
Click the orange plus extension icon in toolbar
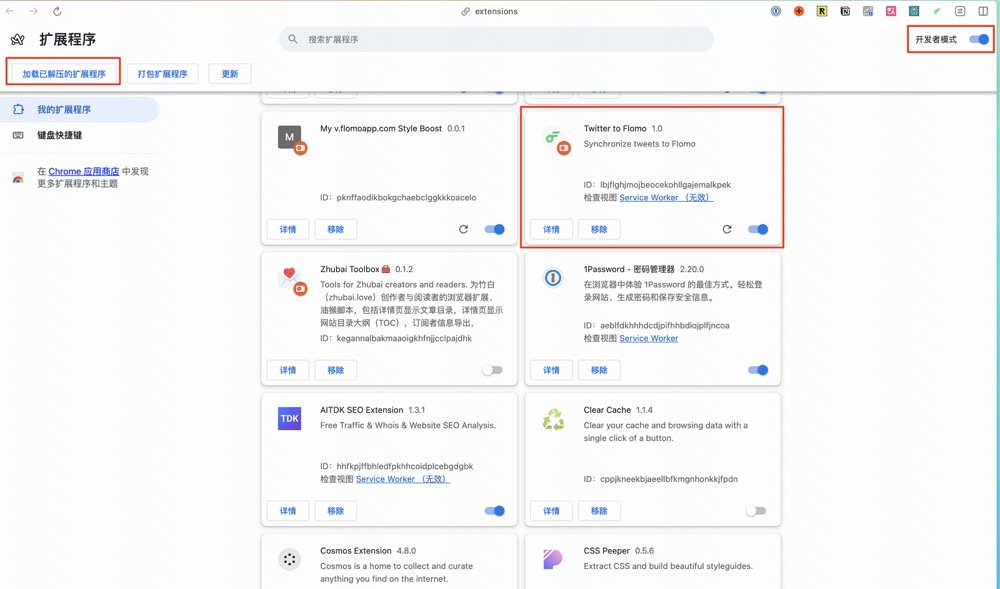click(798, 11)
